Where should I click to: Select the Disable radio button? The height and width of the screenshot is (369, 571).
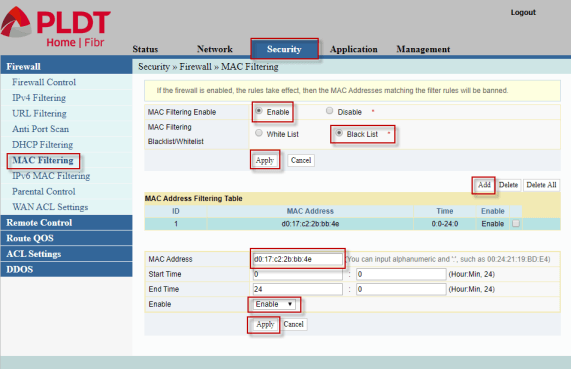click(329, 110)
